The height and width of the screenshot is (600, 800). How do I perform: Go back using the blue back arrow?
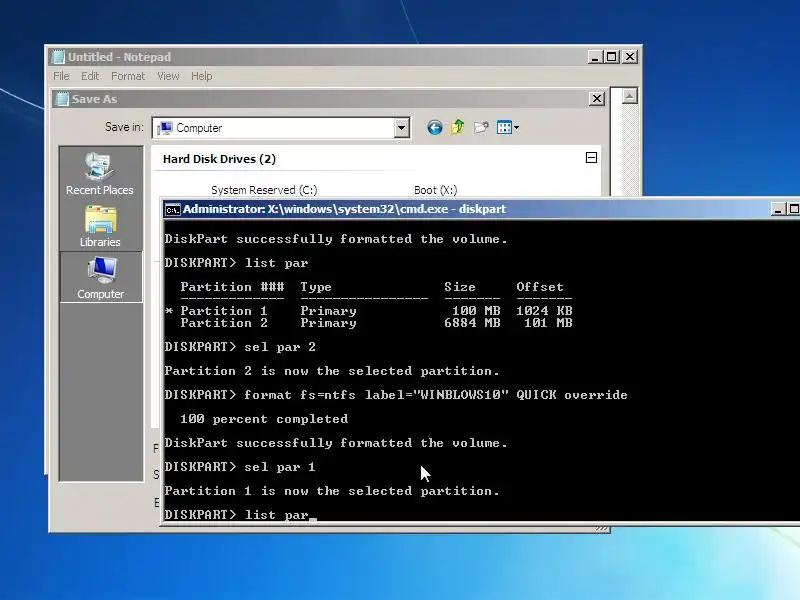pos(435,128)
